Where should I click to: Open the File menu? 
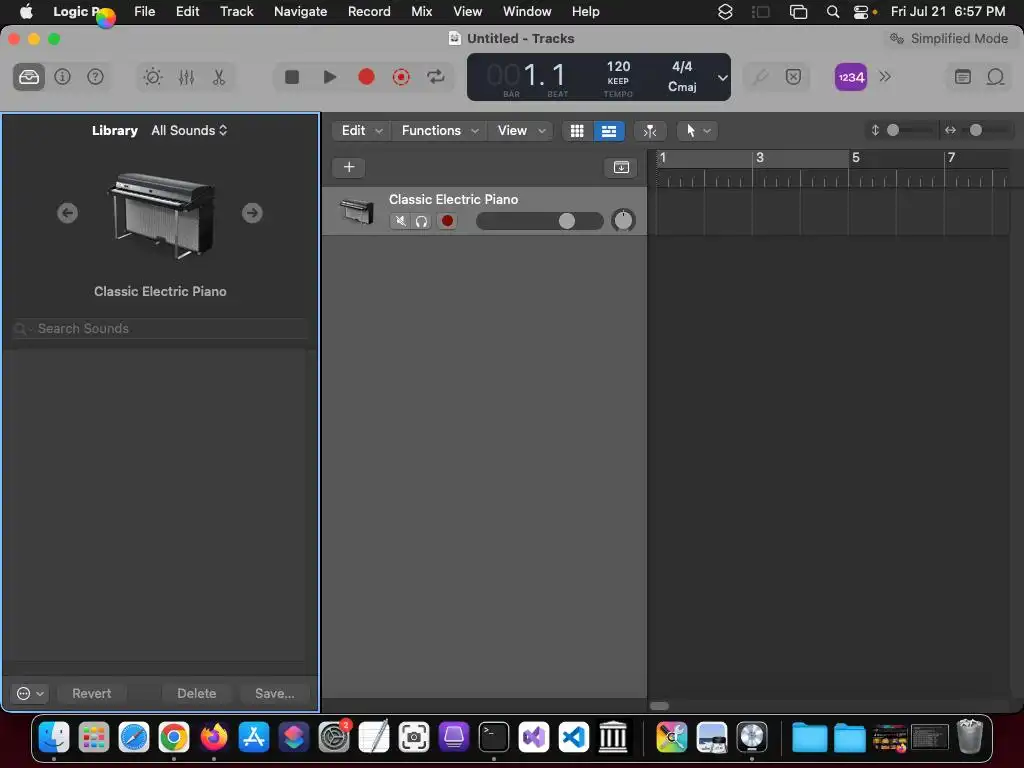[x=144, y=11]
